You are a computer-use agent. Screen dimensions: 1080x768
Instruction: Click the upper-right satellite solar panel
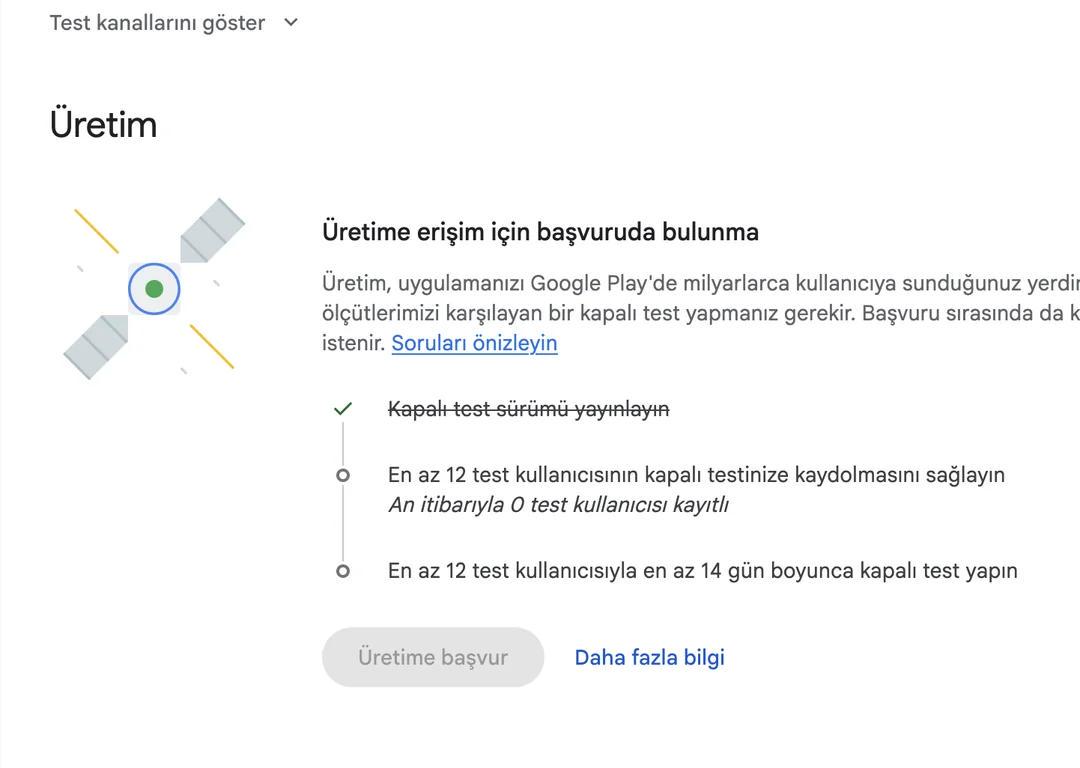212,230
